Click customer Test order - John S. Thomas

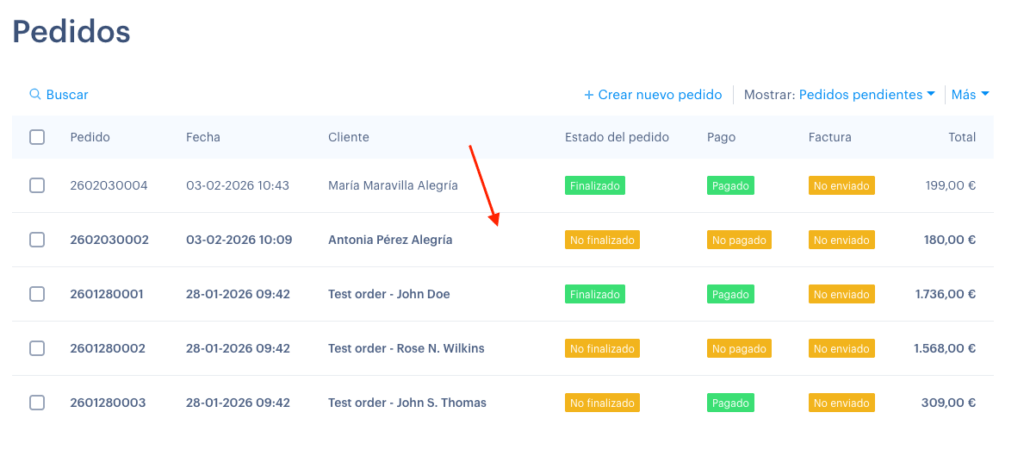tap(407, 402)
